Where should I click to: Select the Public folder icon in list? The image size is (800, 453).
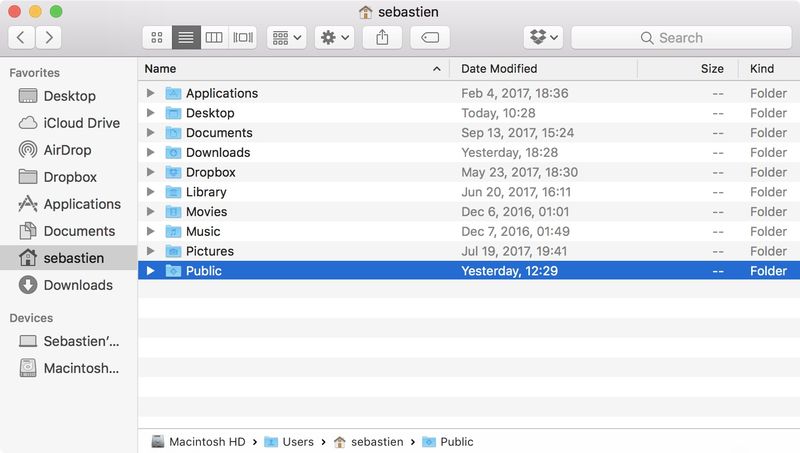173,271
